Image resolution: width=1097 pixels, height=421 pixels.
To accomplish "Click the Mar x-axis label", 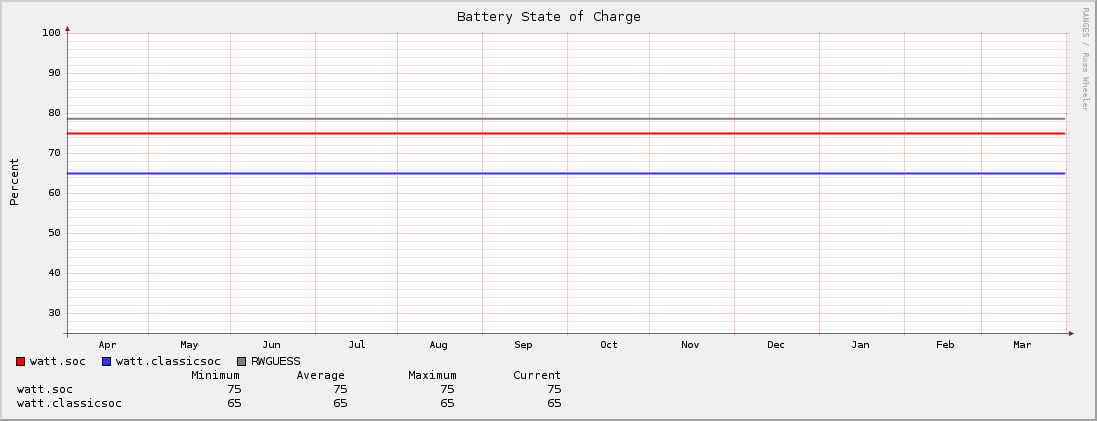I will click(x=1022, y=345).
